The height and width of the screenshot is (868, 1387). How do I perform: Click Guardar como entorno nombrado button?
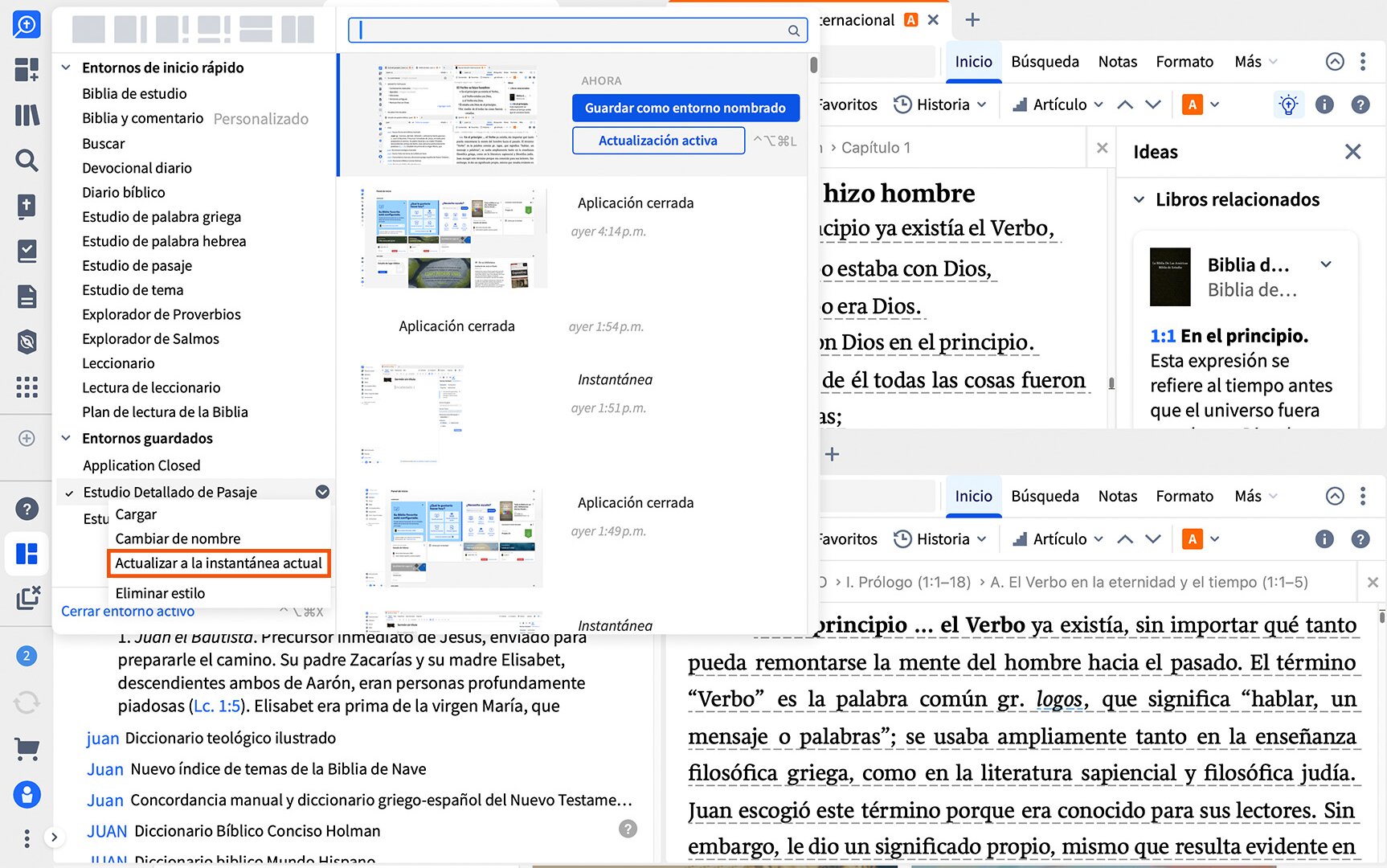tap(685, 108)
